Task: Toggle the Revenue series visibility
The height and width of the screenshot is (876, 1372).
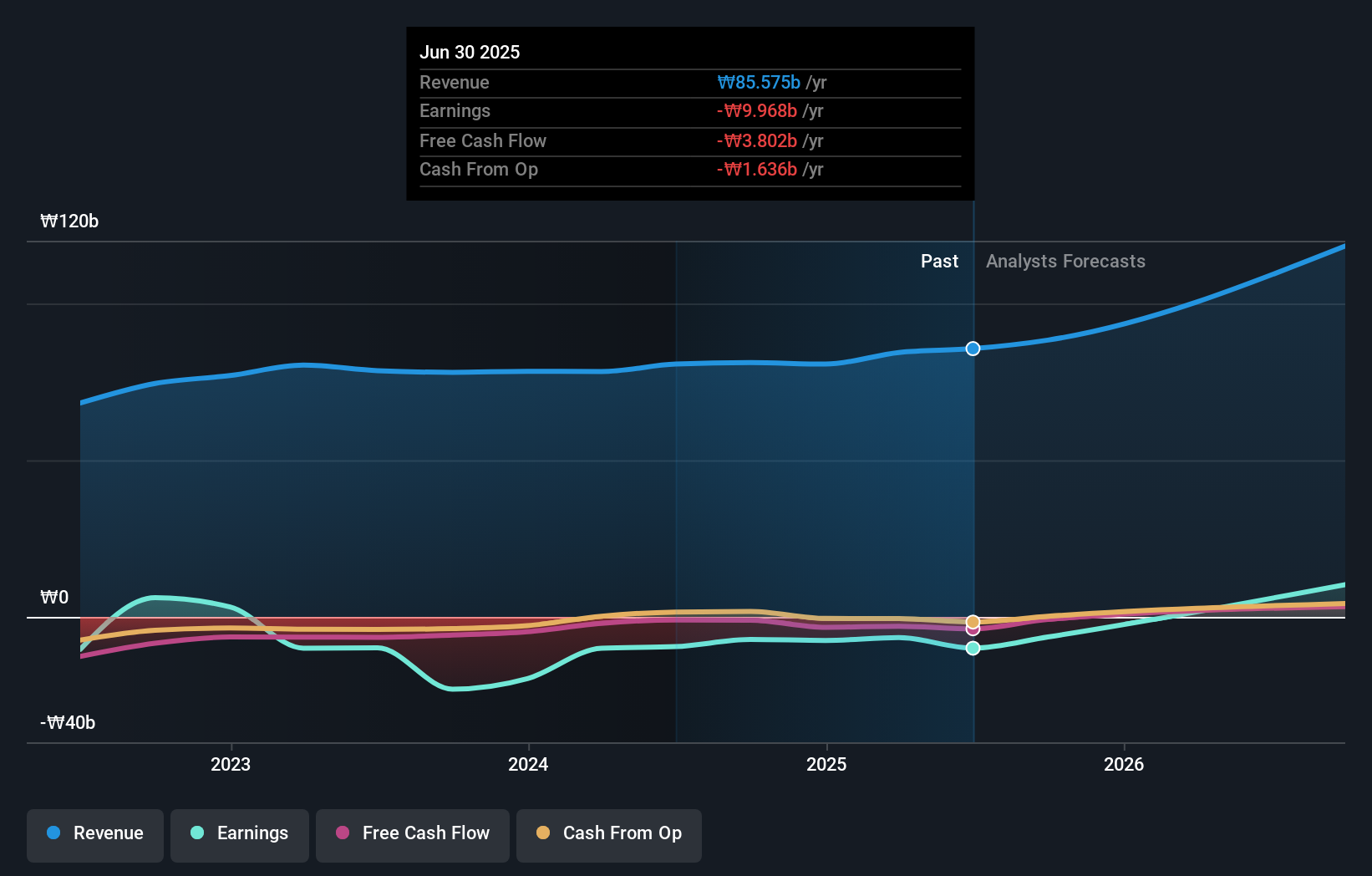Action: pos(94,834)
